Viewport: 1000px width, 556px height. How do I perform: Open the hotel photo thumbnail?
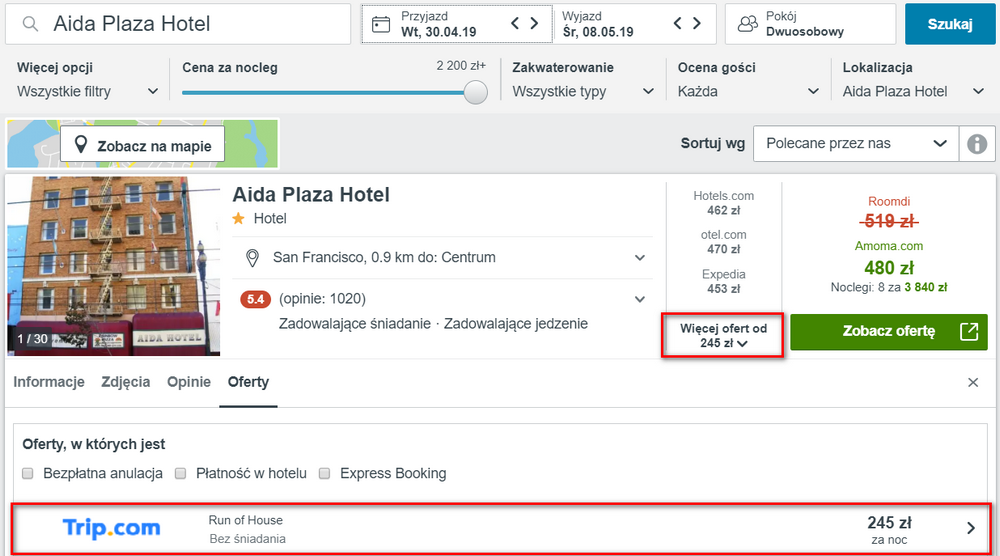(114, 266)
